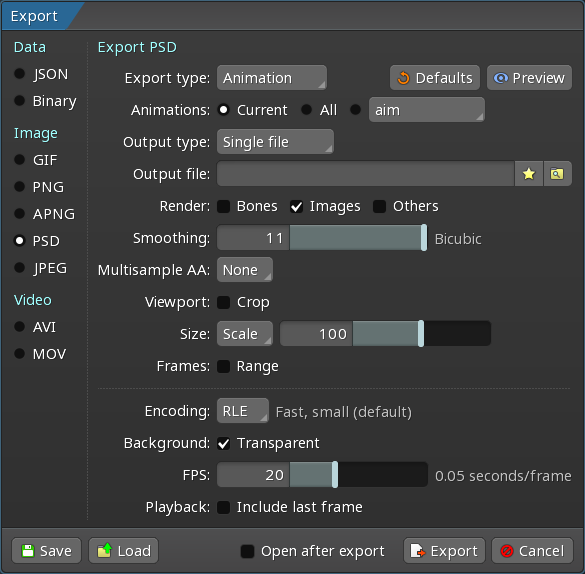Select the GIF image format
This screenshot has height=574, width=585.
point(36,160)
